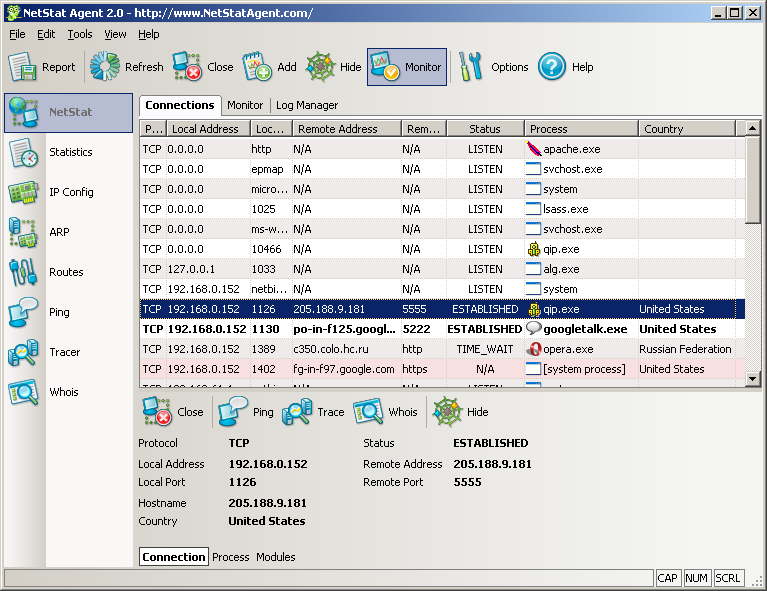The height and width of the screenshot is (591, 767).
Task: Click the SCRL status bar indicator
Action: 728,578
